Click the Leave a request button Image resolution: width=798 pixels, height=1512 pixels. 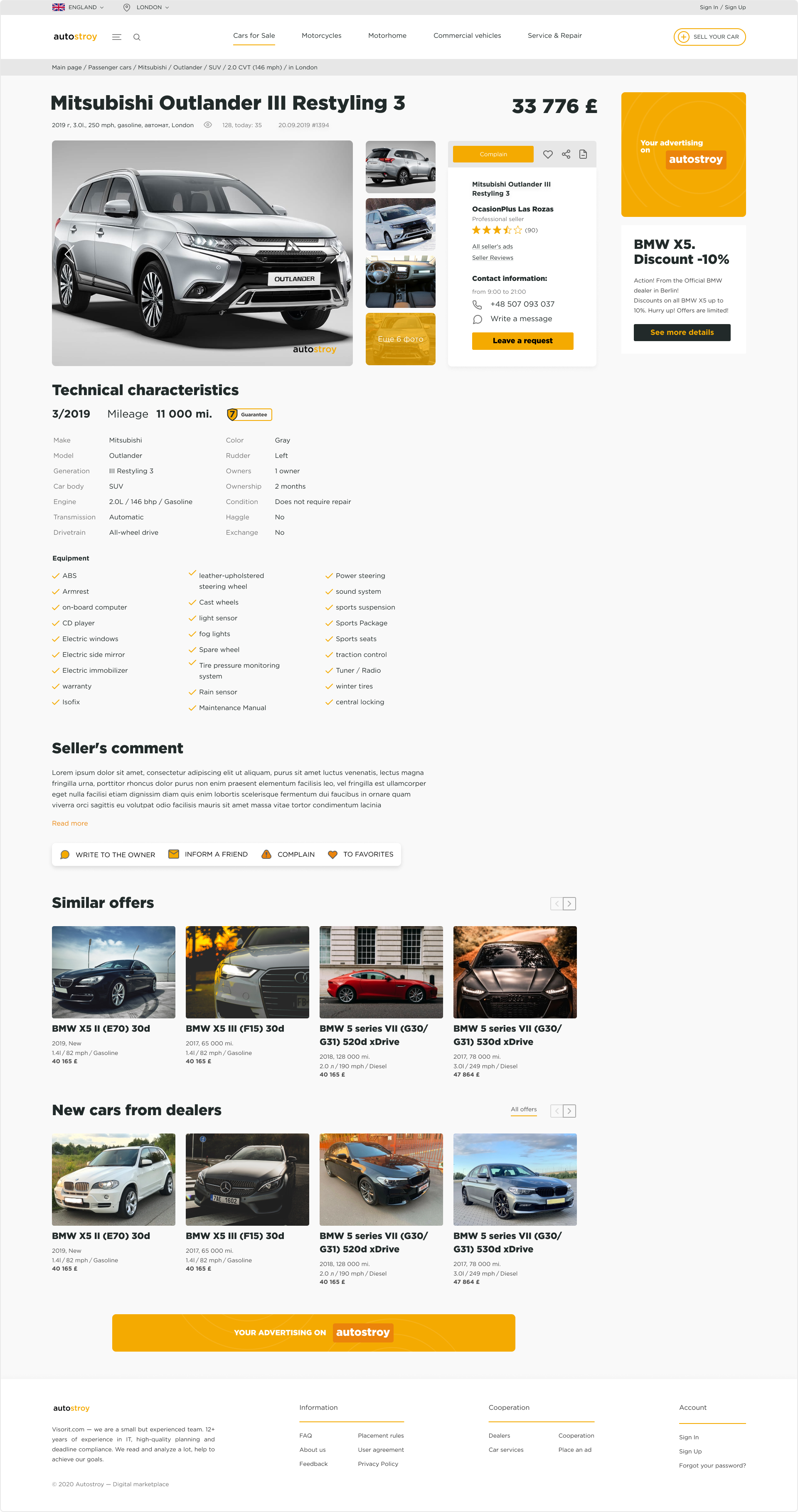[x=522, y=341]
